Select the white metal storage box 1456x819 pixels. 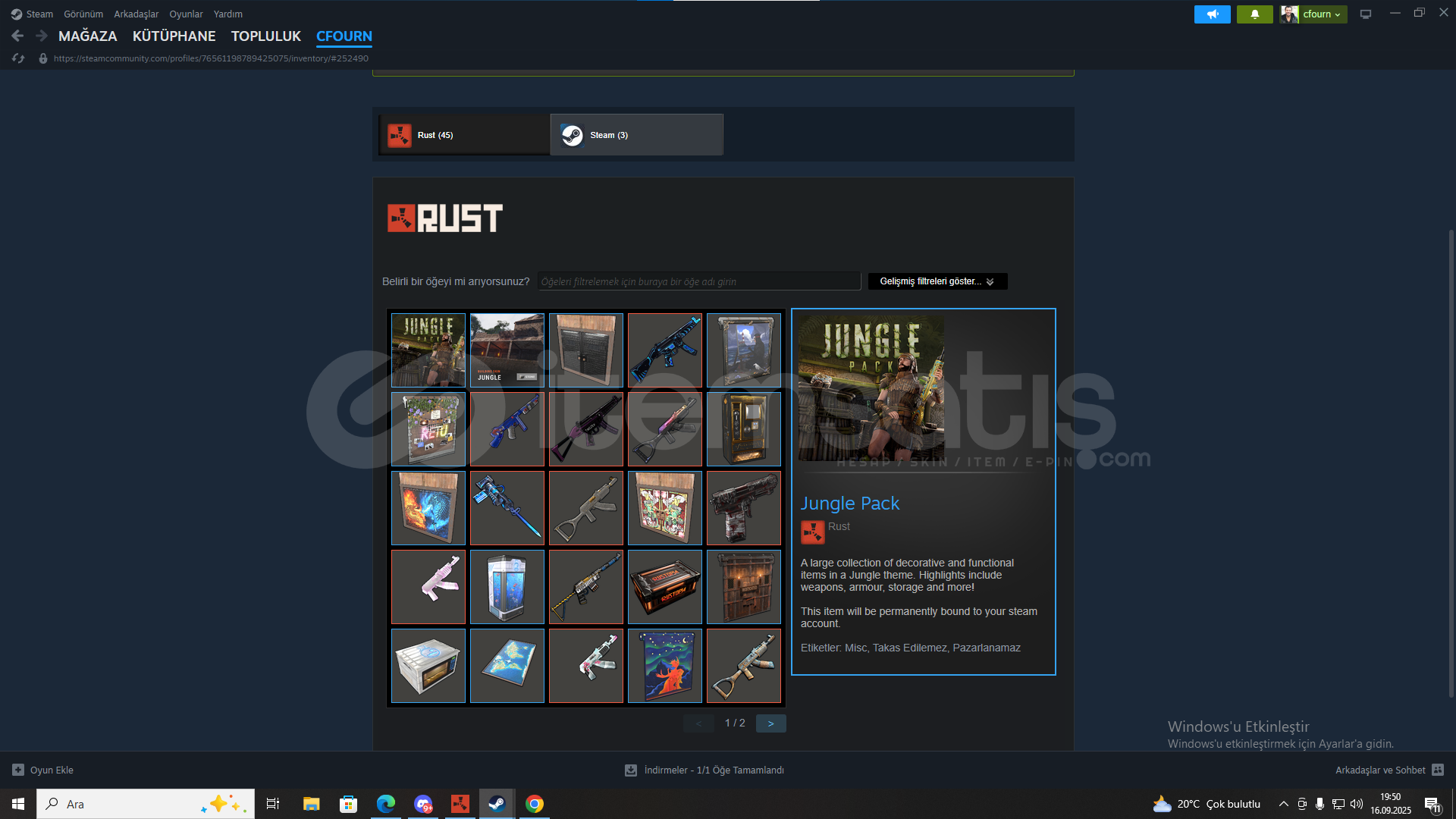coord(428,666)
